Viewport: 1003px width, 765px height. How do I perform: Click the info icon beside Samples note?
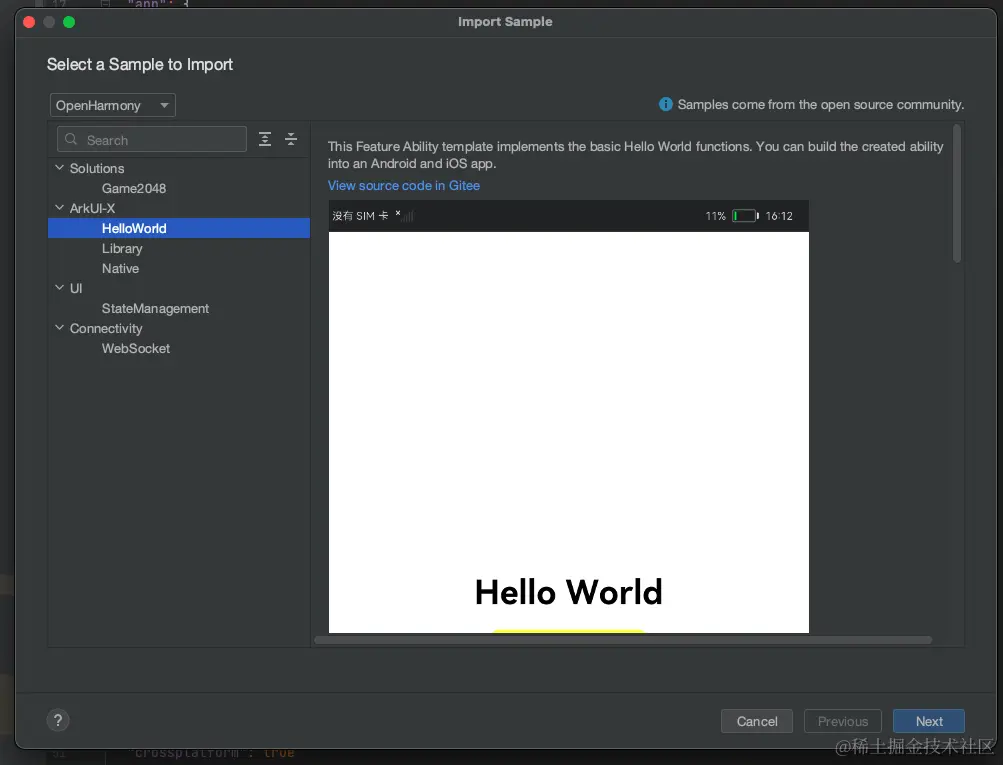coord(666,104)
